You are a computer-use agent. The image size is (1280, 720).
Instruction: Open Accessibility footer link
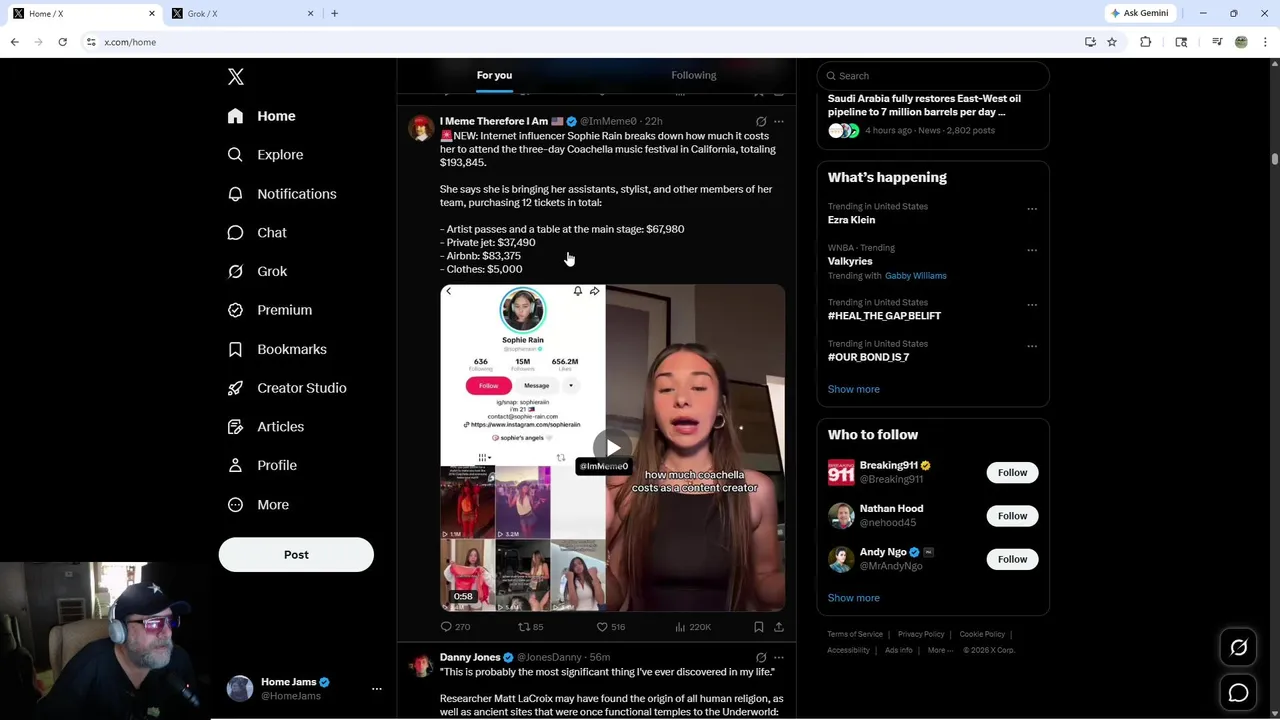[848, 650]
